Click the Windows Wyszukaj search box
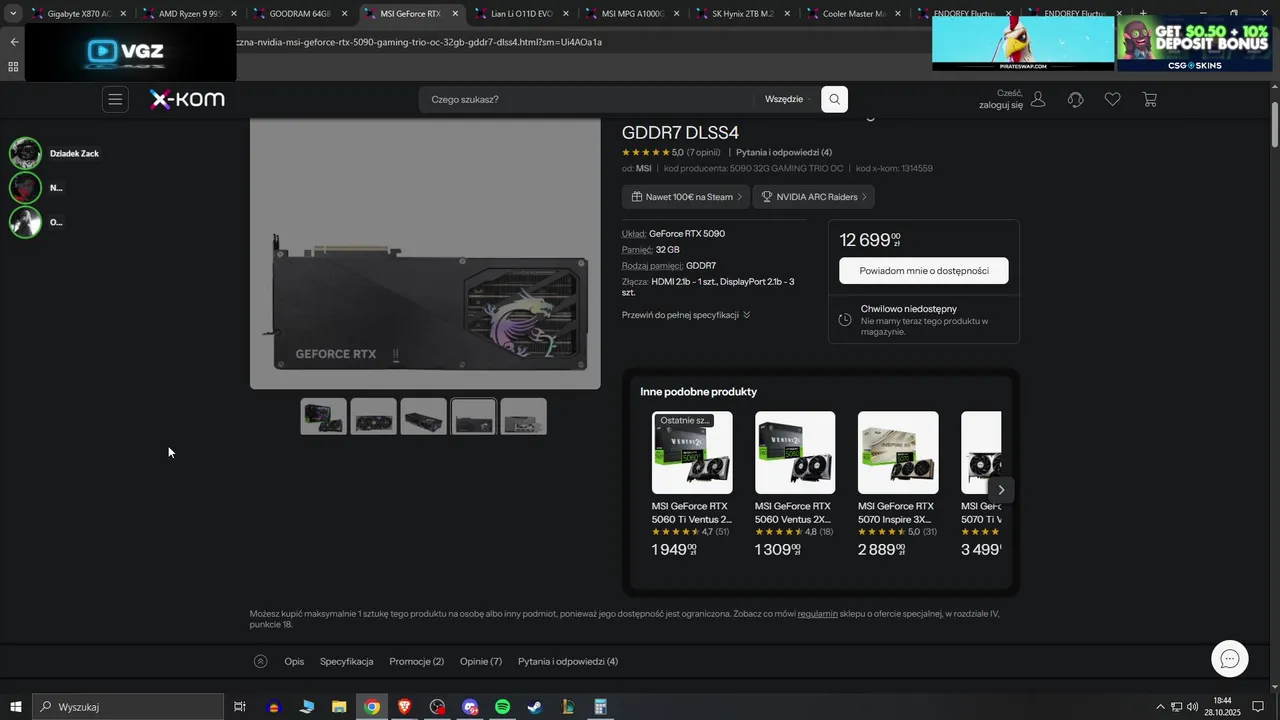Image resolution: width=1280 pixels, height=720 pixels. [128, 707]
